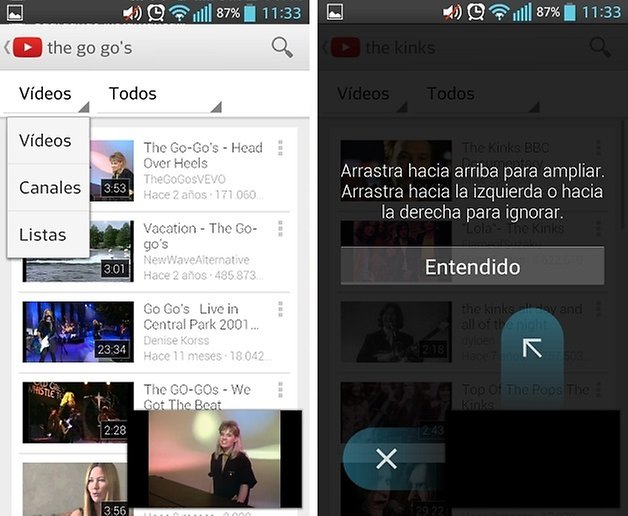Expand the 'Vídeos' filter dropdown in left screen

click(x=46, y=96)
